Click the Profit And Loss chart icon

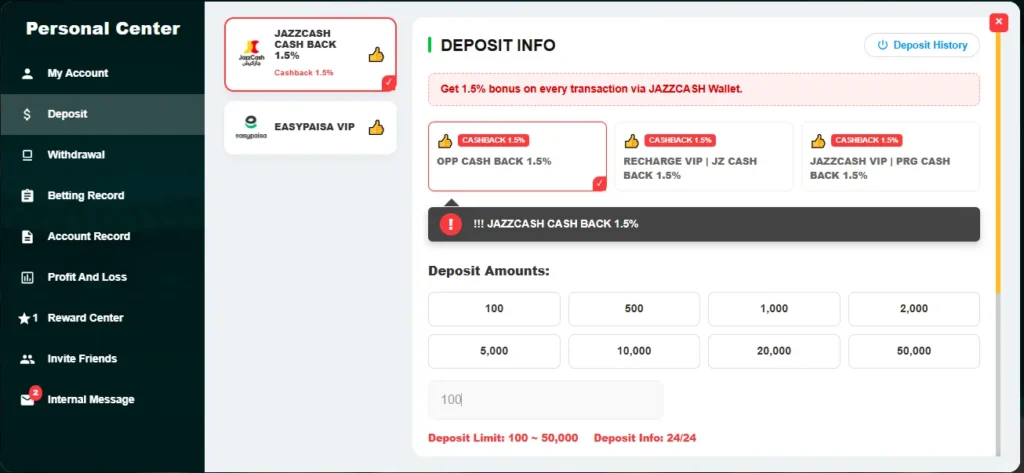(x=27, y=278)
